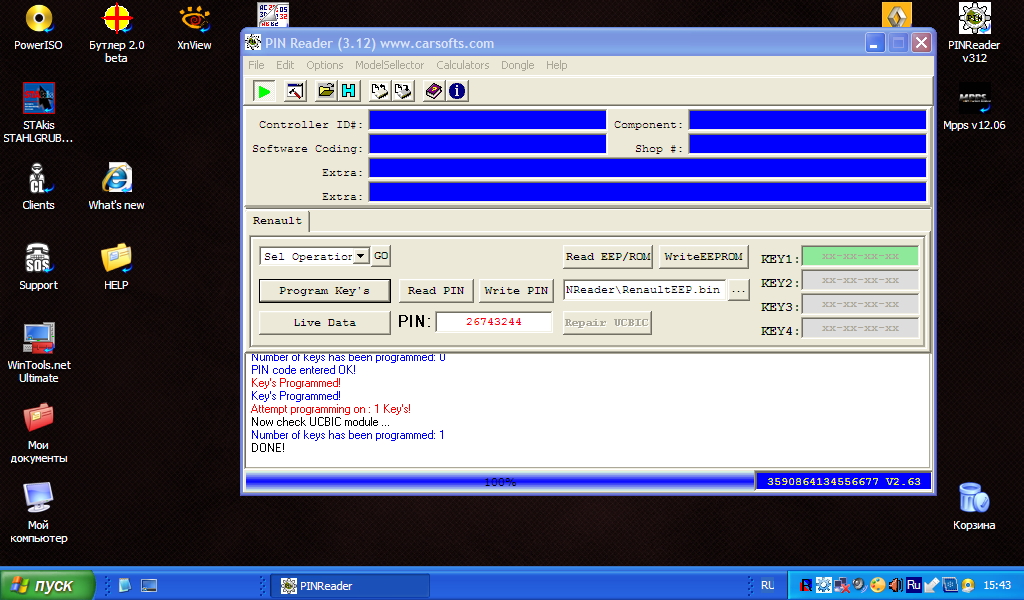Image resolution: width=1024 pixels, height=600 pixels.
Task: Open What's new desktop shortcut
Action: [116, 187]
